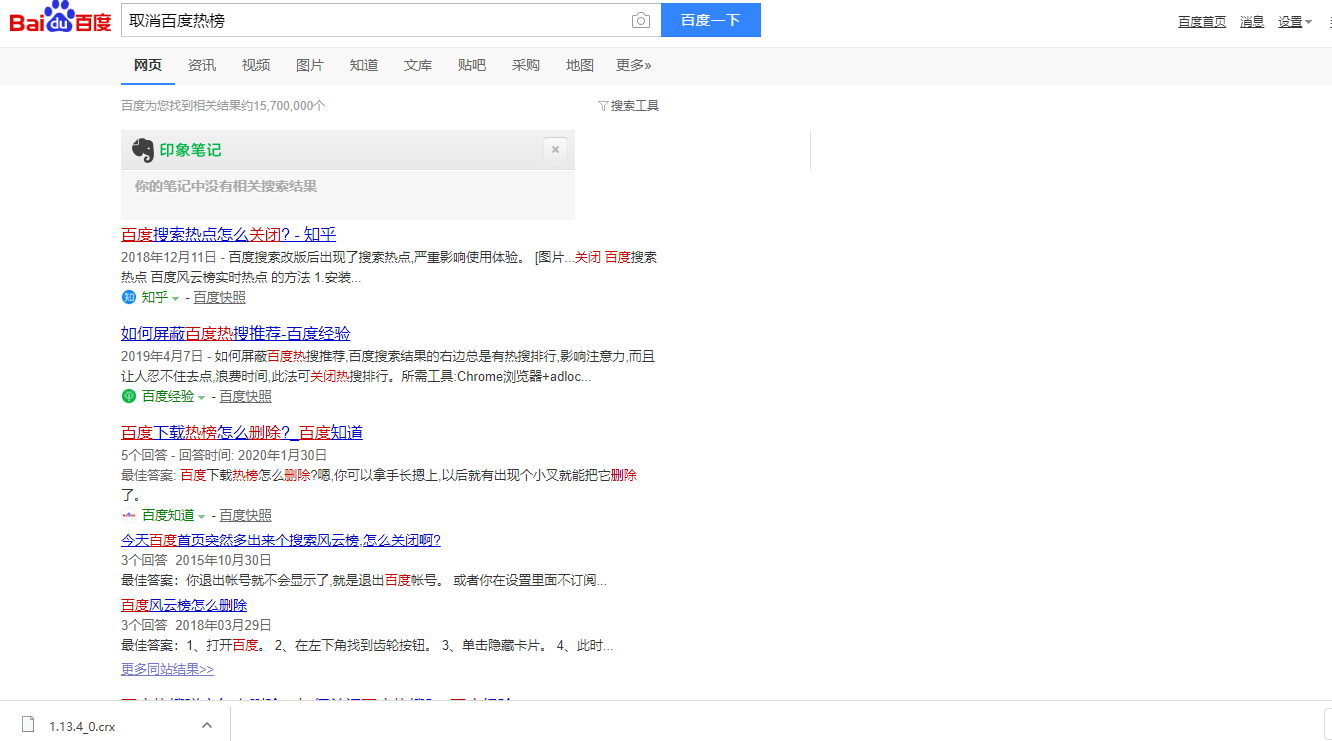Image resolution: width=1332 pixels, height=741 pixels.
Task: Click the 你的笔记中没有相关搜索结果 message
Action: pos(226,186)
